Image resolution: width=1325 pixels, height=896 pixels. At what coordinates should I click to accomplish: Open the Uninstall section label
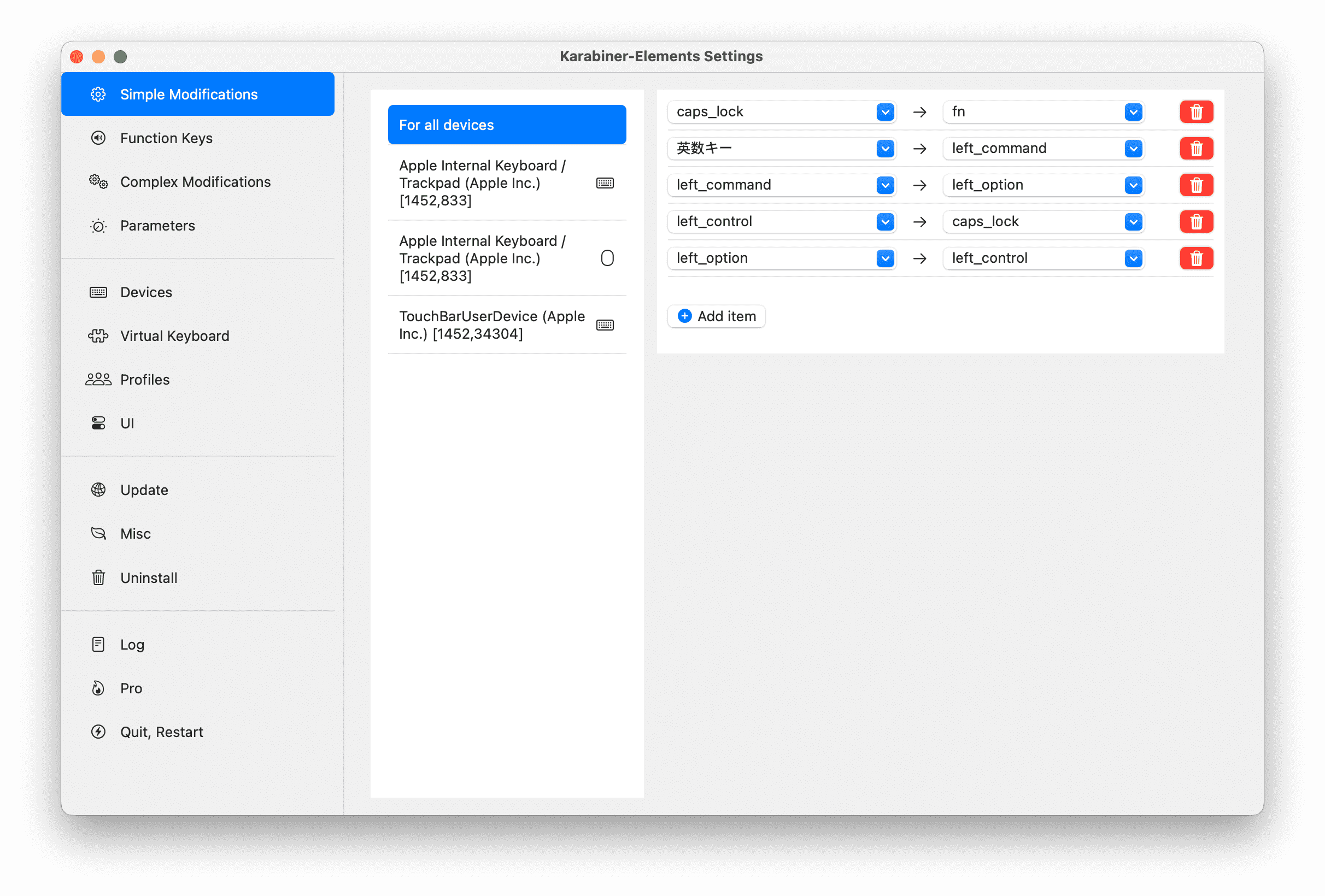click(x=148, y=578)
